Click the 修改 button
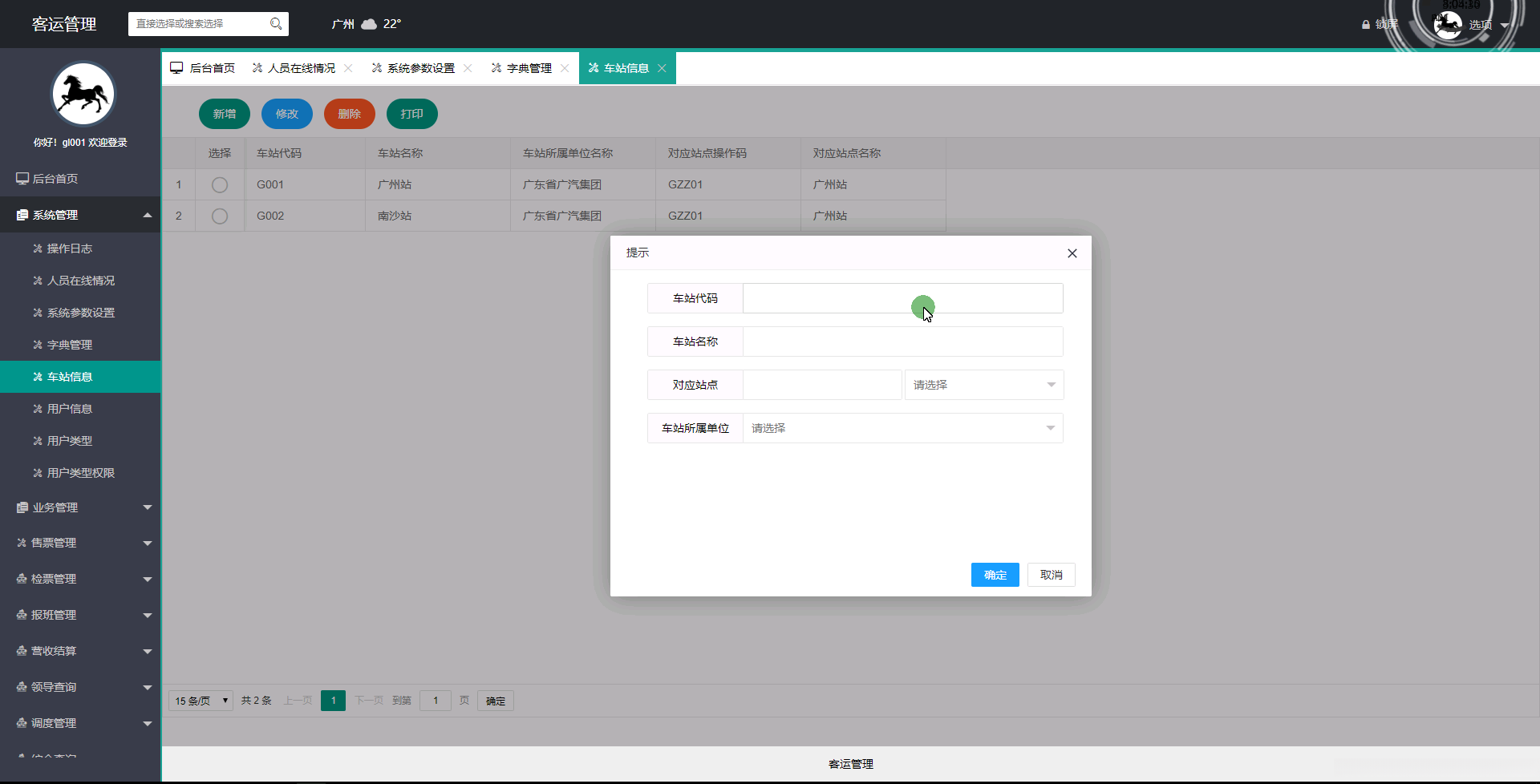1540x784 pixels. pyautogui.click(x=287, y=114)
